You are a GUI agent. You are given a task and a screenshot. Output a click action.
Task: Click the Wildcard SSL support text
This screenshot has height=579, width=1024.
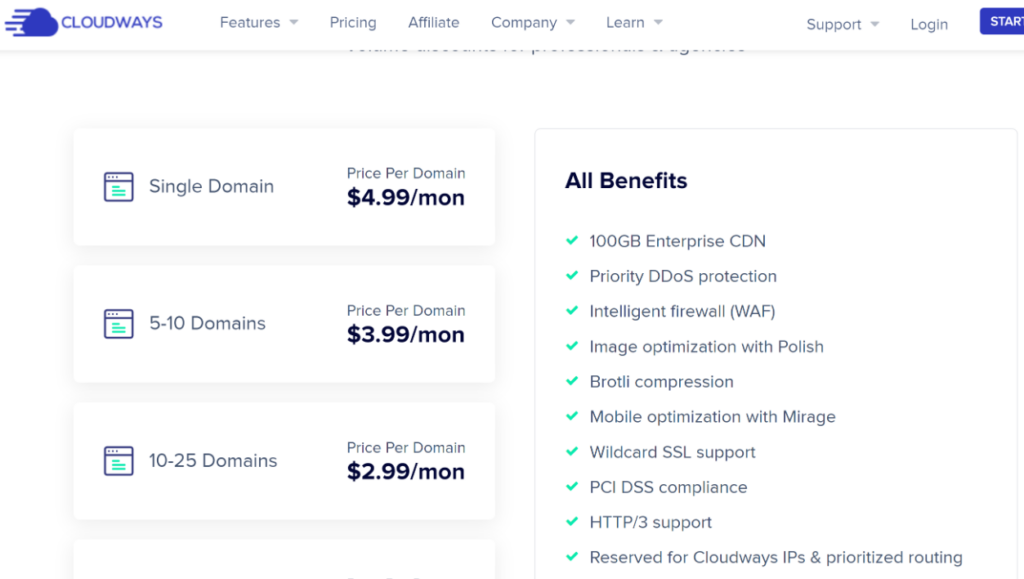672,452
